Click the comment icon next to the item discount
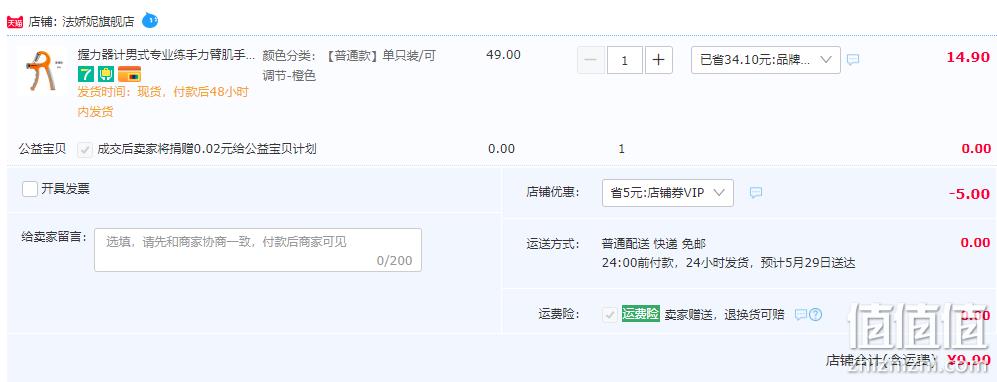This screenshot has height=382, width=997. coord(853,60)
